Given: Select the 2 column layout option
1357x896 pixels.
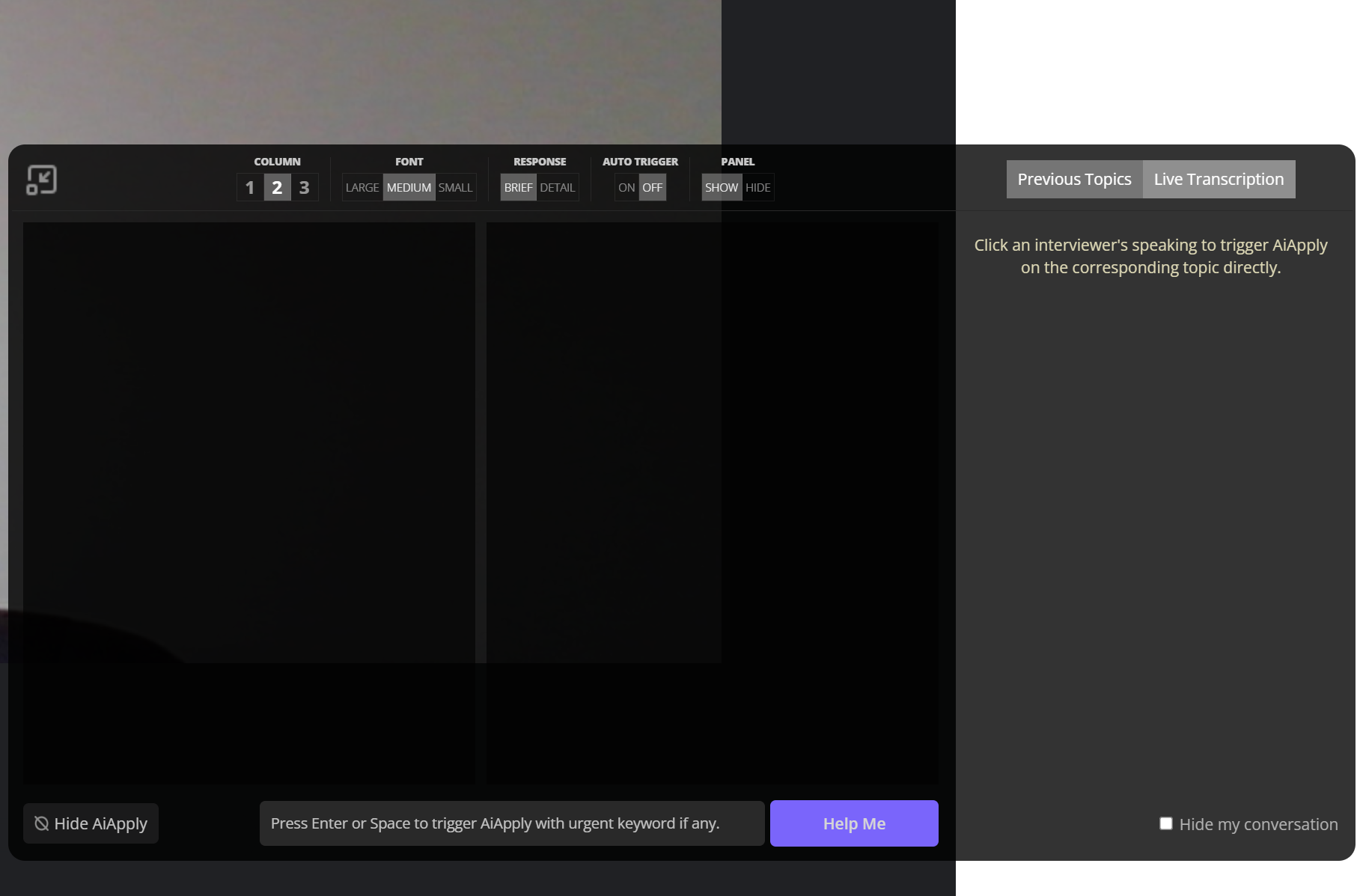Looking at the screenshot, I should [x=277, y=187].
